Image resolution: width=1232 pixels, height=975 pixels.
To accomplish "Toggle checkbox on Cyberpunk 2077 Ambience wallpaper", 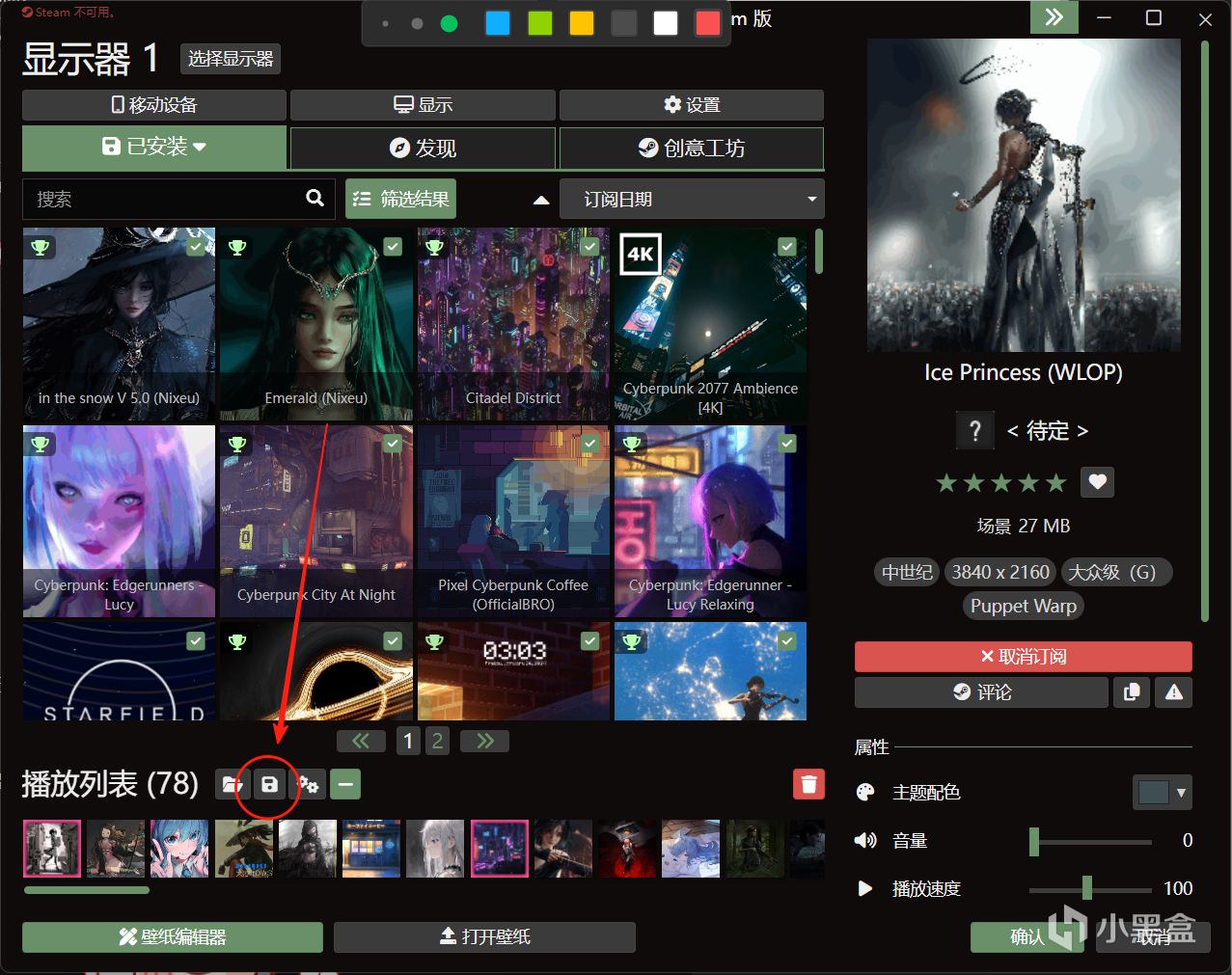I will (x=787, y=247).
